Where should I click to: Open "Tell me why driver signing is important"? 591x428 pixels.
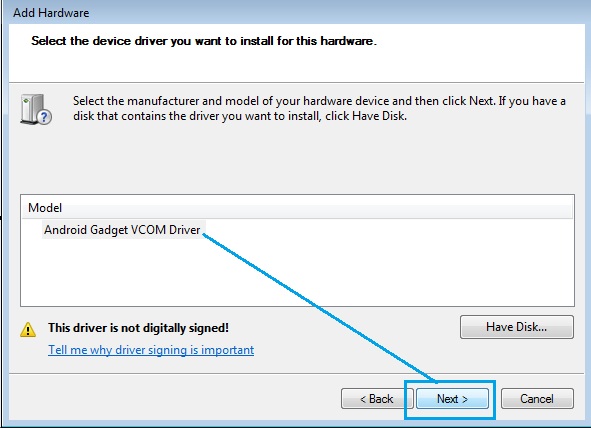(151, 350)
